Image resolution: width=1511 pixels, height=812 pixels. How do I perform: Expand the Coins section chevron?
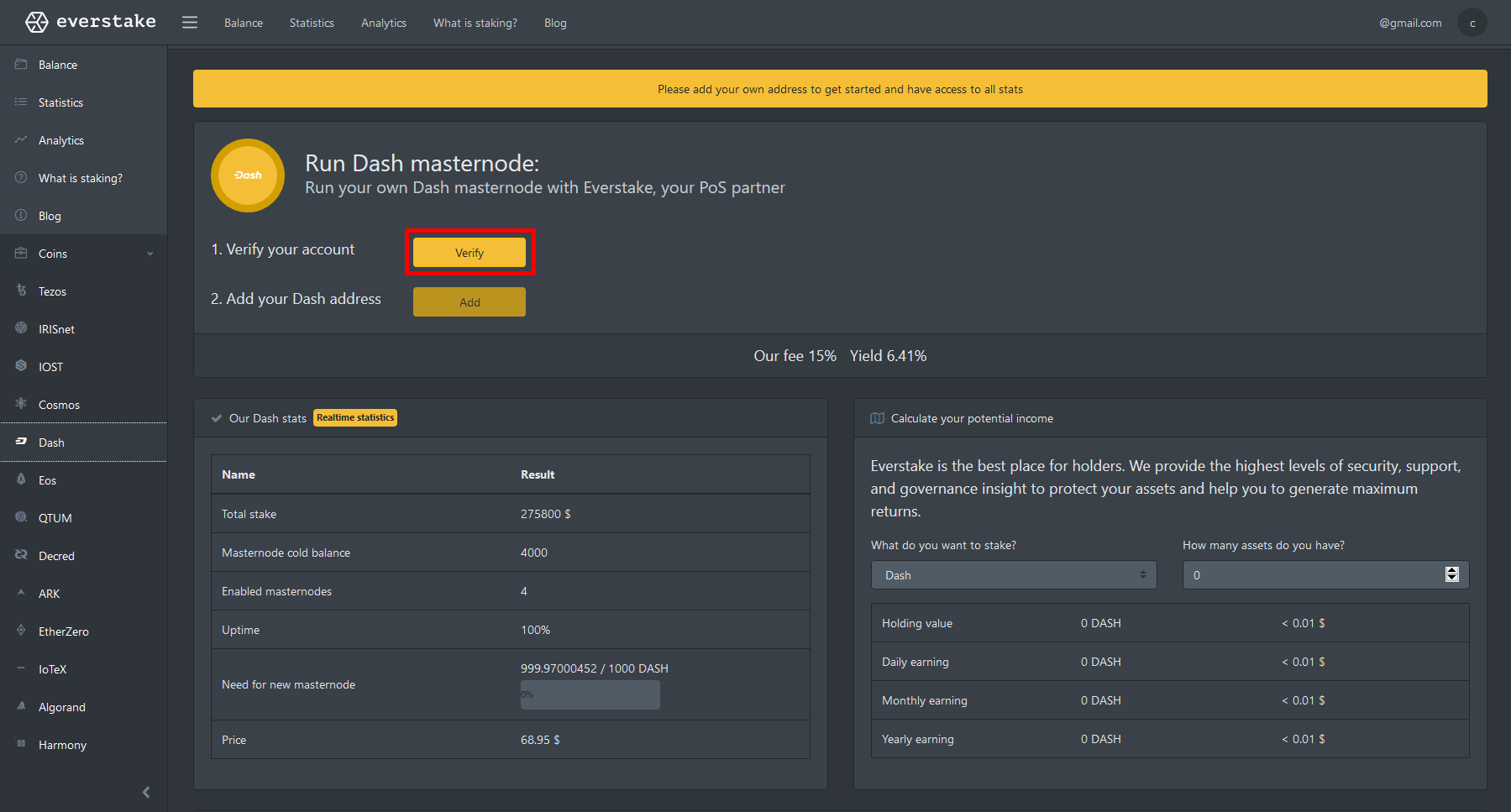(x=150, y=254)
